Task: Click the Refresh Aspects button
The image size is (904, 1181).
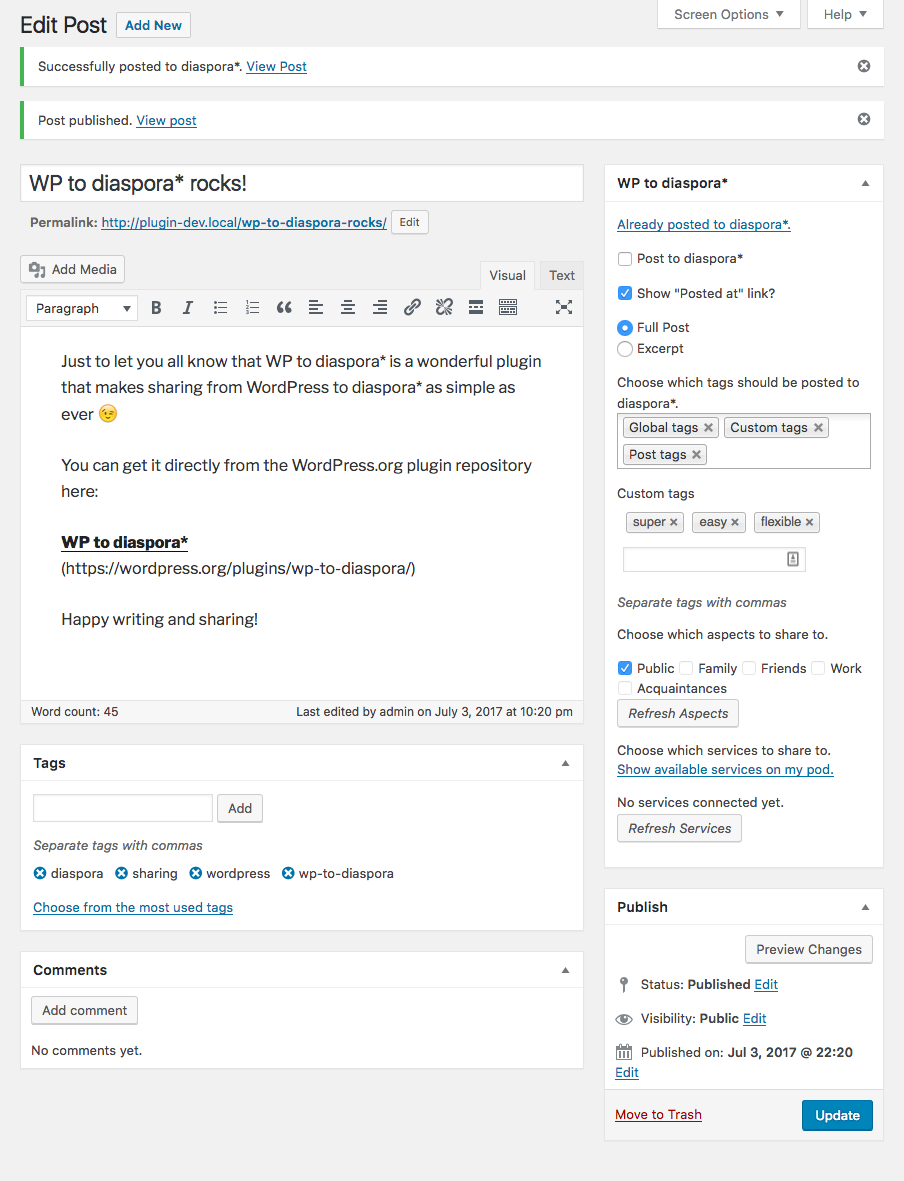Action: point(678,713)
